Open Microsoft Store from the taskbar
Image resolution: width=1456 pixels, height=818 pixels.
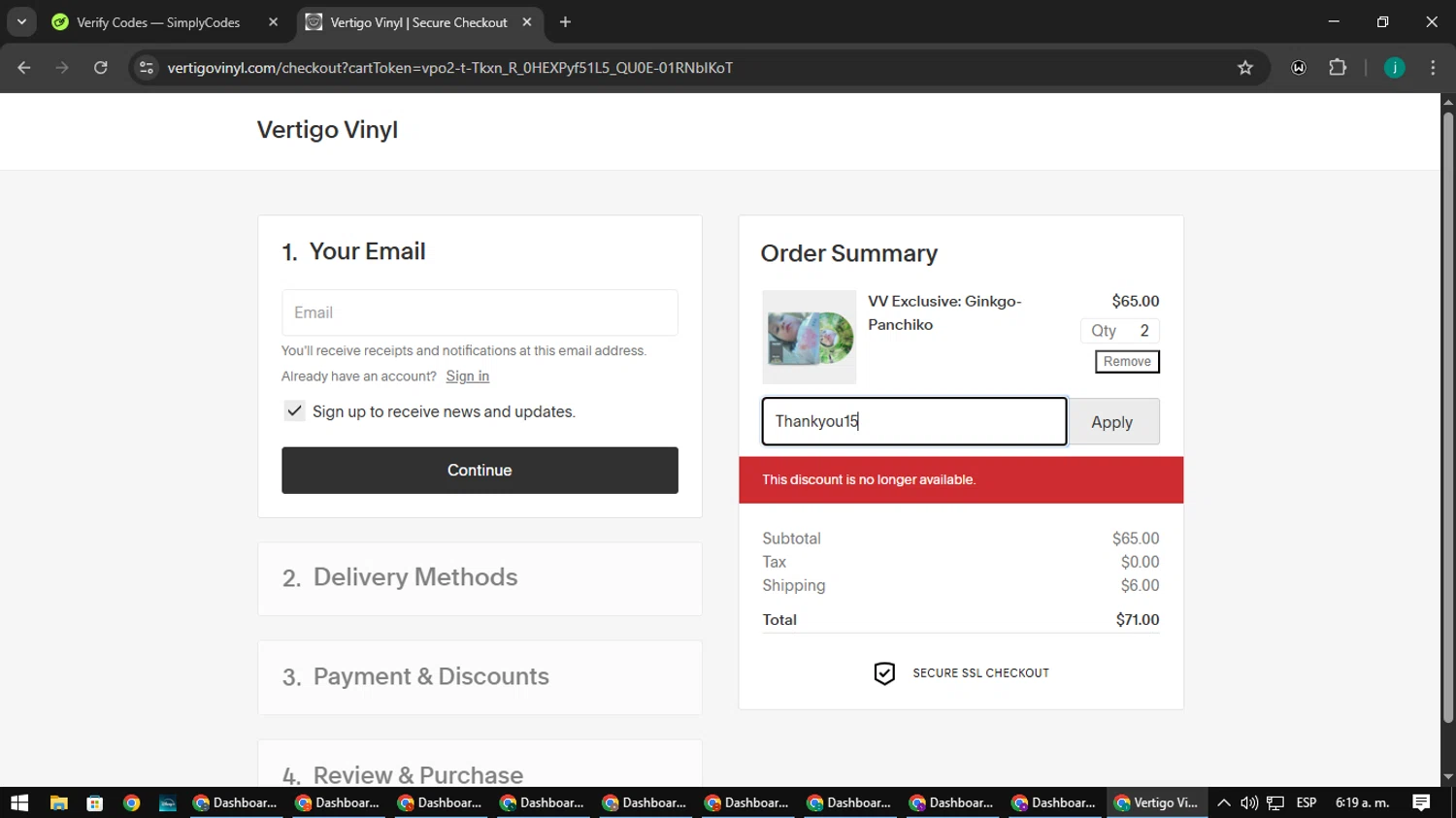pyautogui.click(x=95, y=802)
